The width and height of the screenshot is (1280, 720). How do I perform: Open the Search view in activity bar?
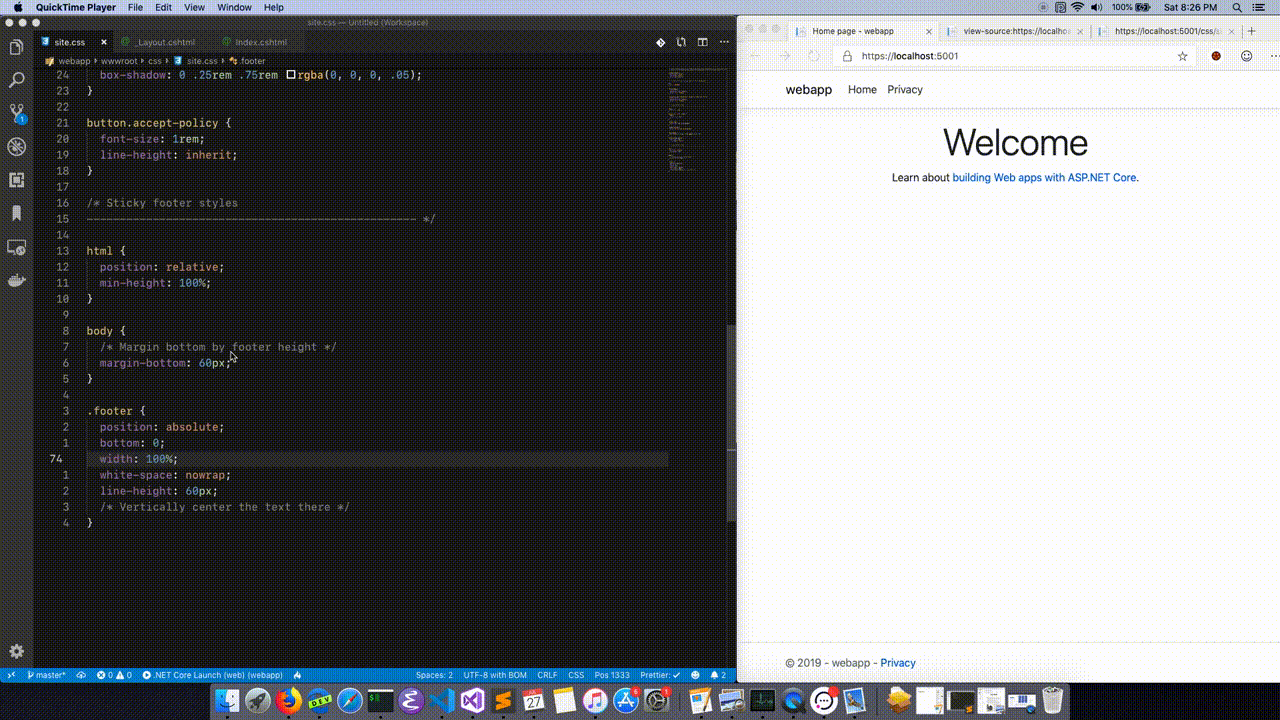tap(16, 80)
